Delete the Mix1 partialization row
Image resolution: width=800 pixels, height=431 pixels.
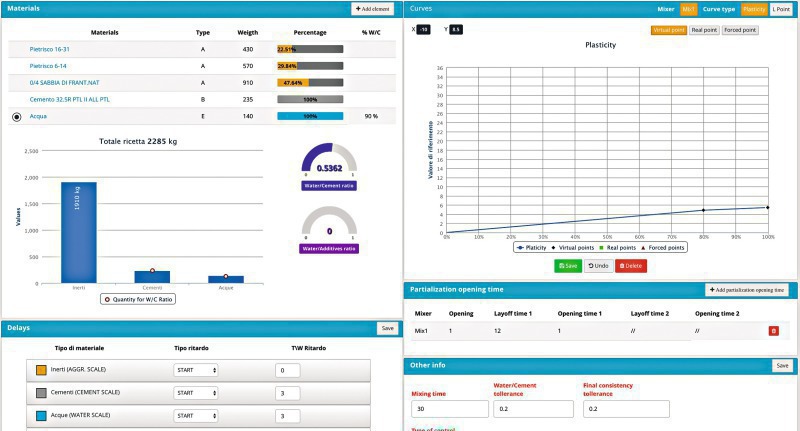[773, 331]
